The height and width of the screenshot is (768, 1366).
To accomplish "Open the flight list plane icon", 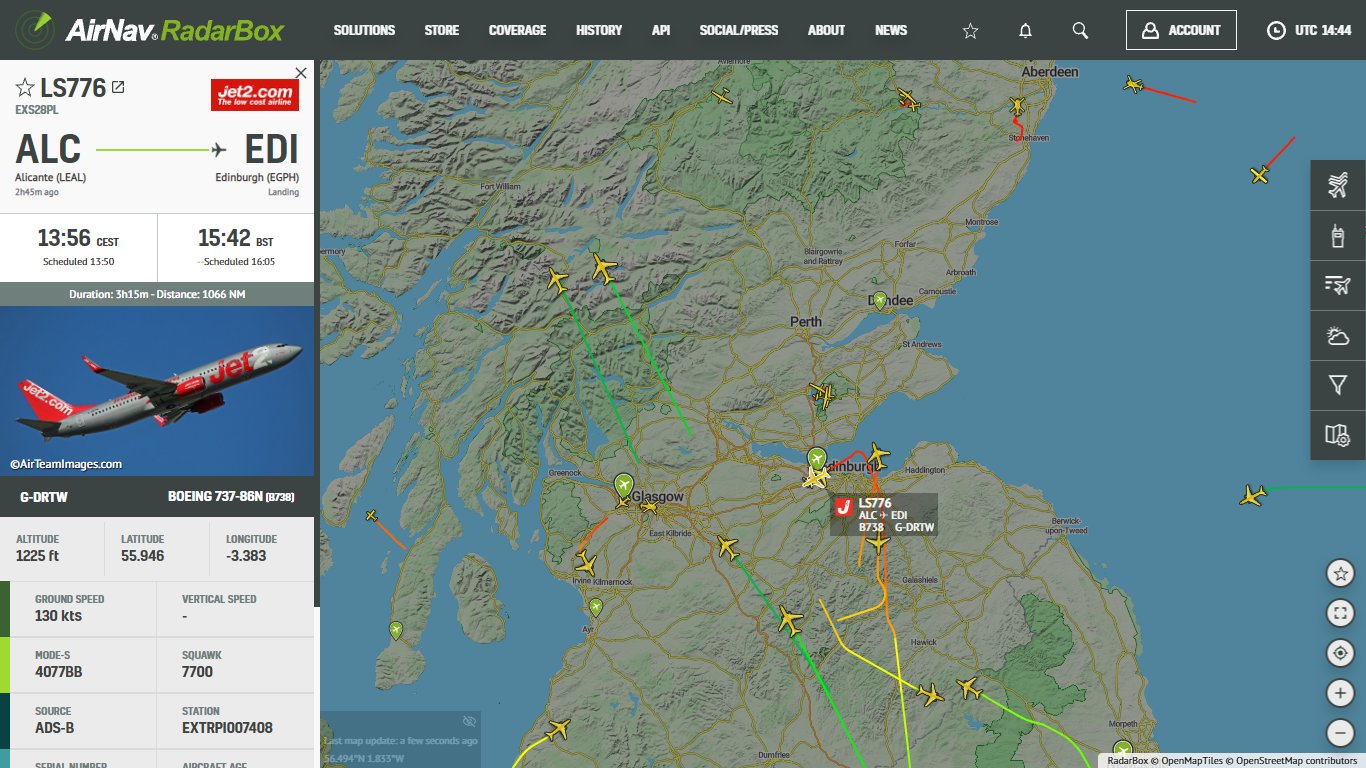I will click(x=1337, y=285).
